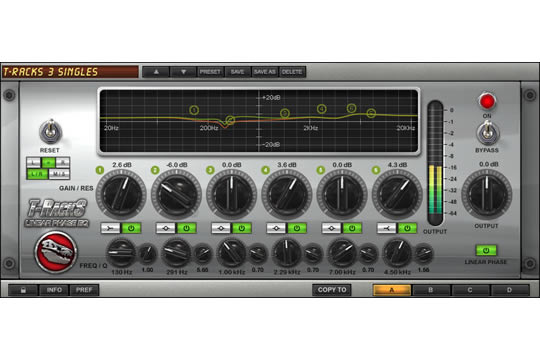Switch to snapshot A
The height and width of the screenshot is (360, 540).
pos(392,290)
